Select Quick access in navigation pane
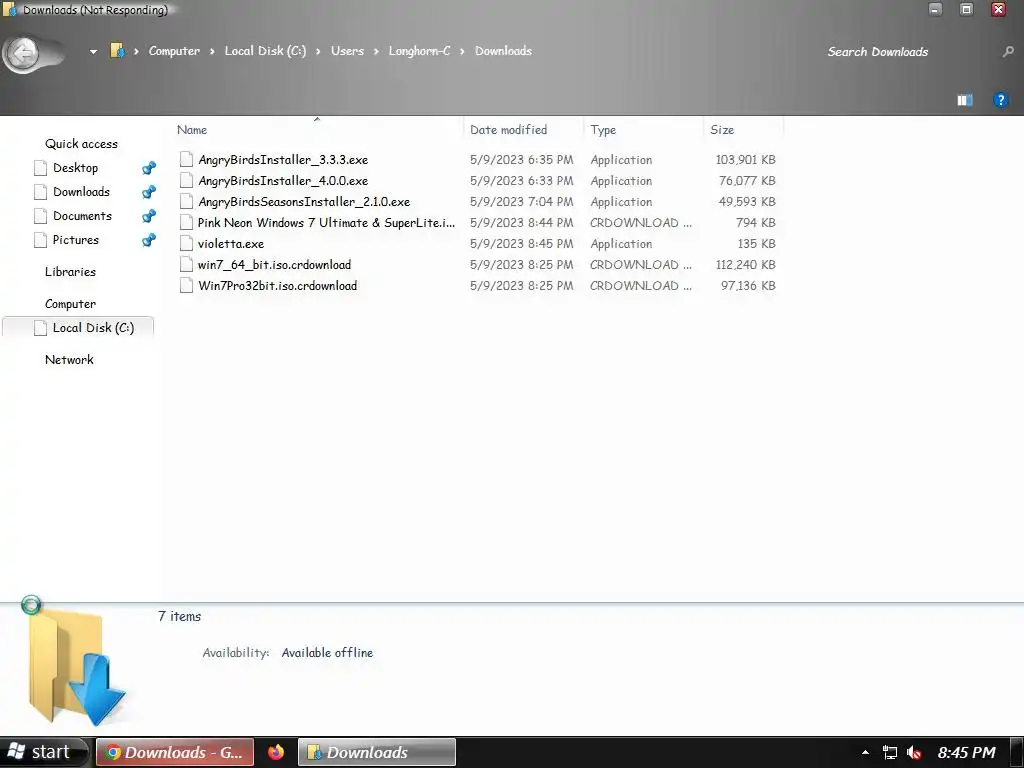Image resolution: width=1024 pixels, height=768 pixels. coord(82,144)
